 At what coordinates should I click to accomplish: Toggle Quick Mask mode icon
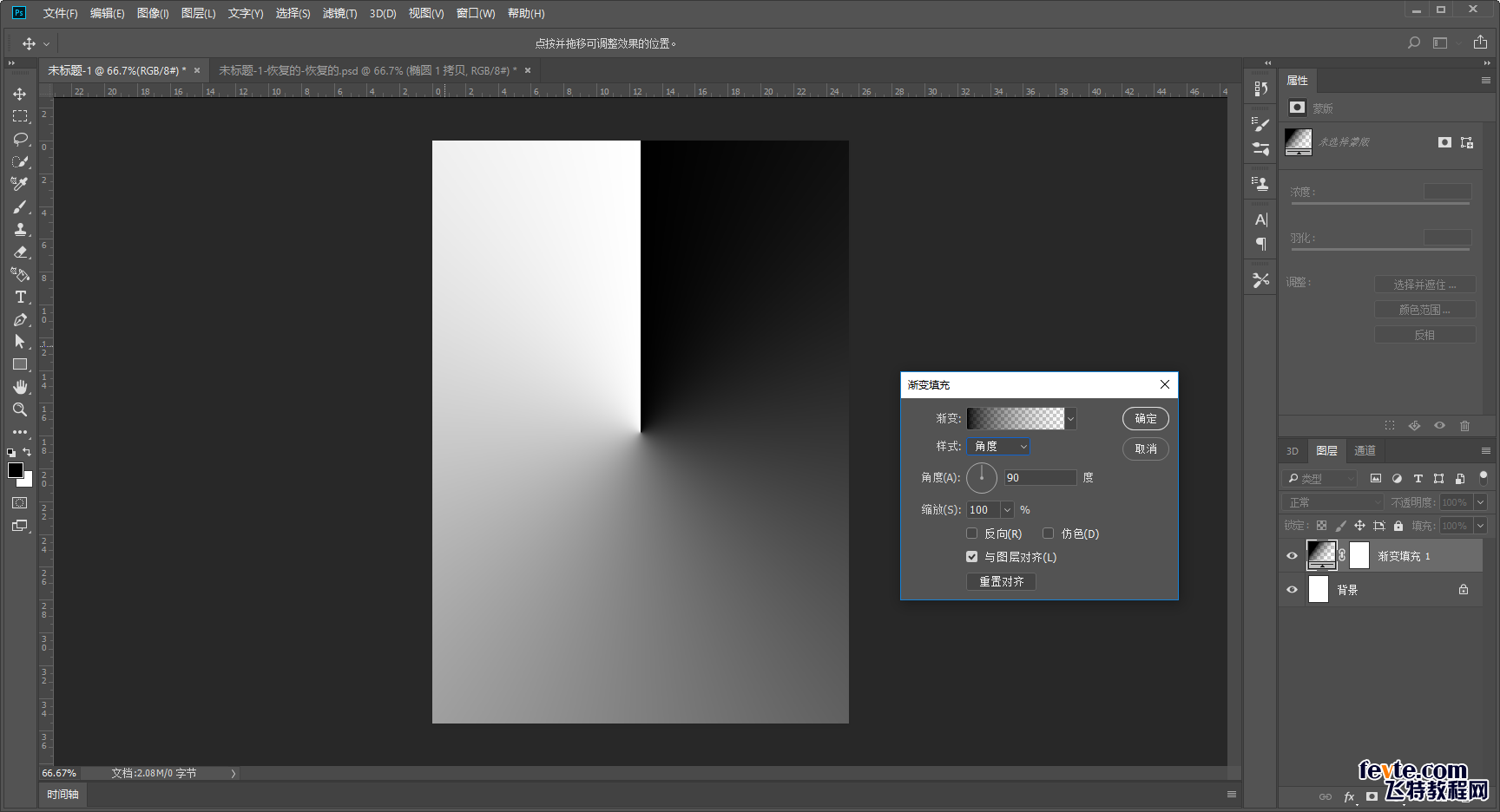coord(20,503)
